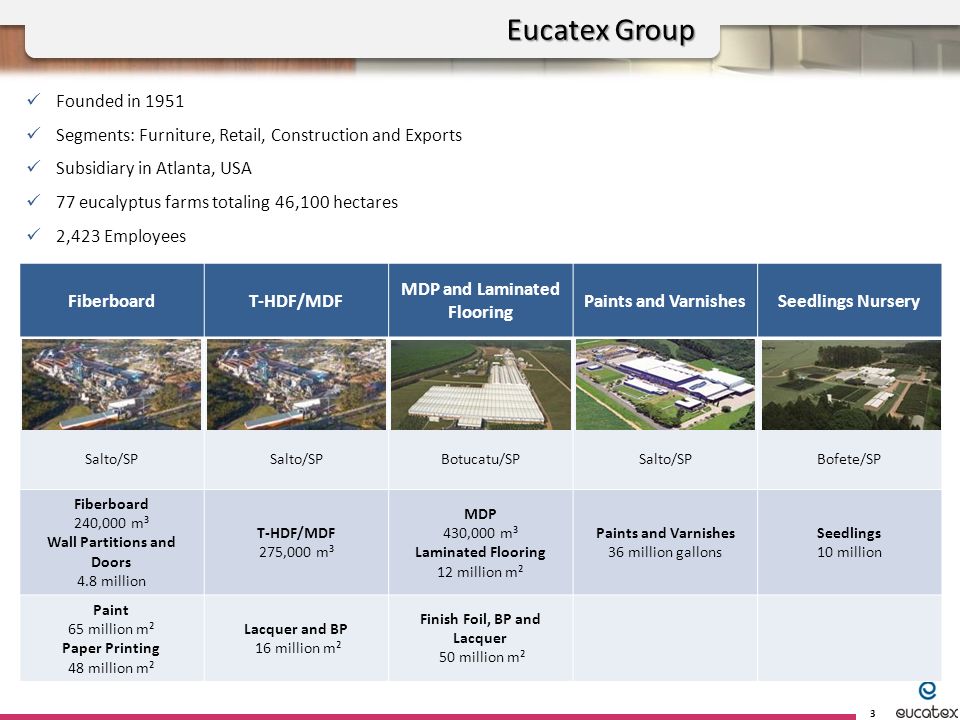Click the 'MDP and Laminated Flooring' header
This screenshot has width=960, height=720.
click(481, 301)
